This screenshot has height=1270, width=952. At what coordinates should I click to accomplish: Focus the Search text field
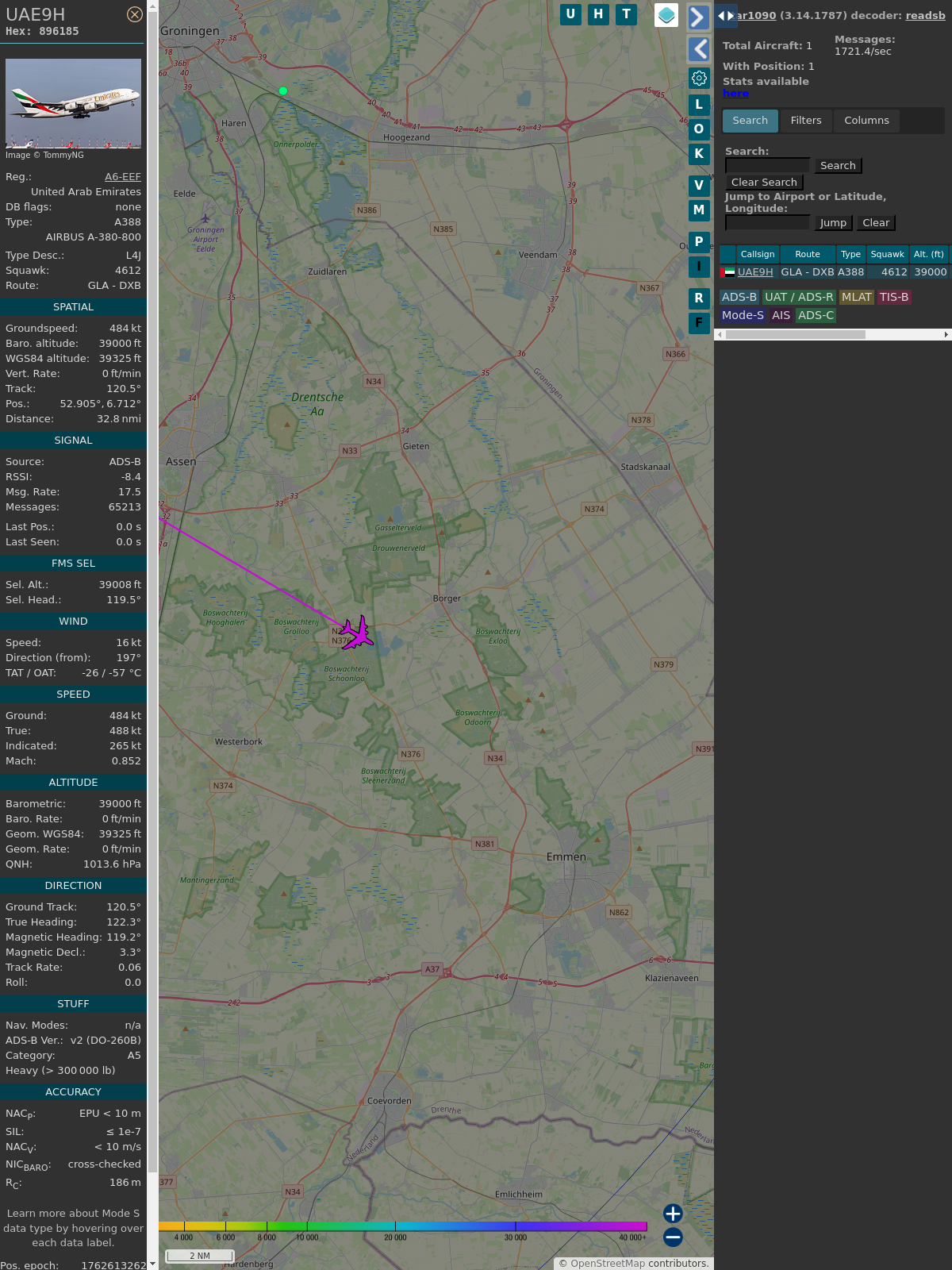(x=768, y=165)
